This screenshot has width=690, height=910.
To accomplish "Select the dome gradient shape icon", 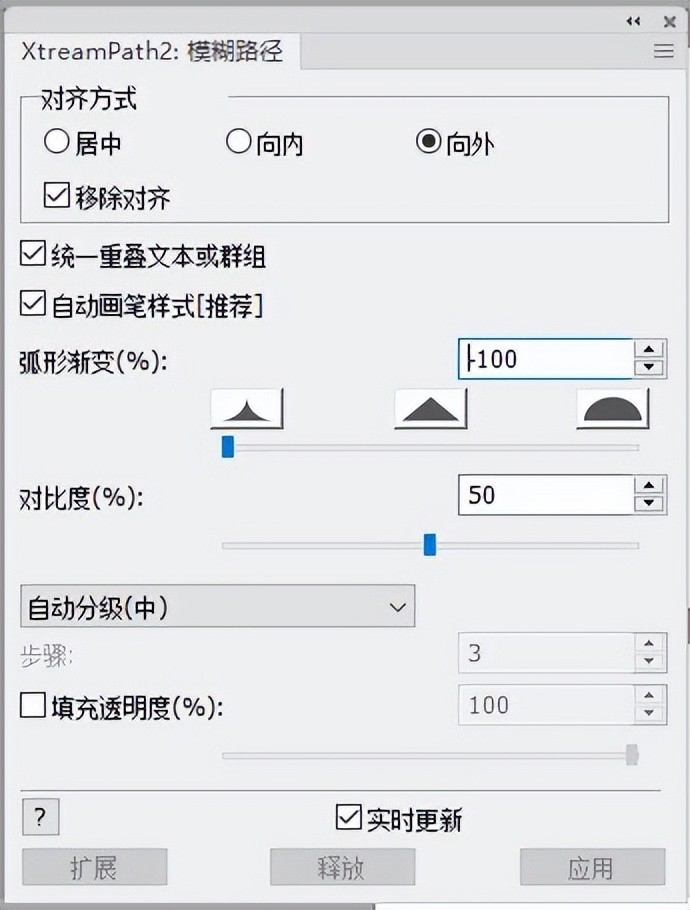I will pyautogui.click(x=612, y=409).
